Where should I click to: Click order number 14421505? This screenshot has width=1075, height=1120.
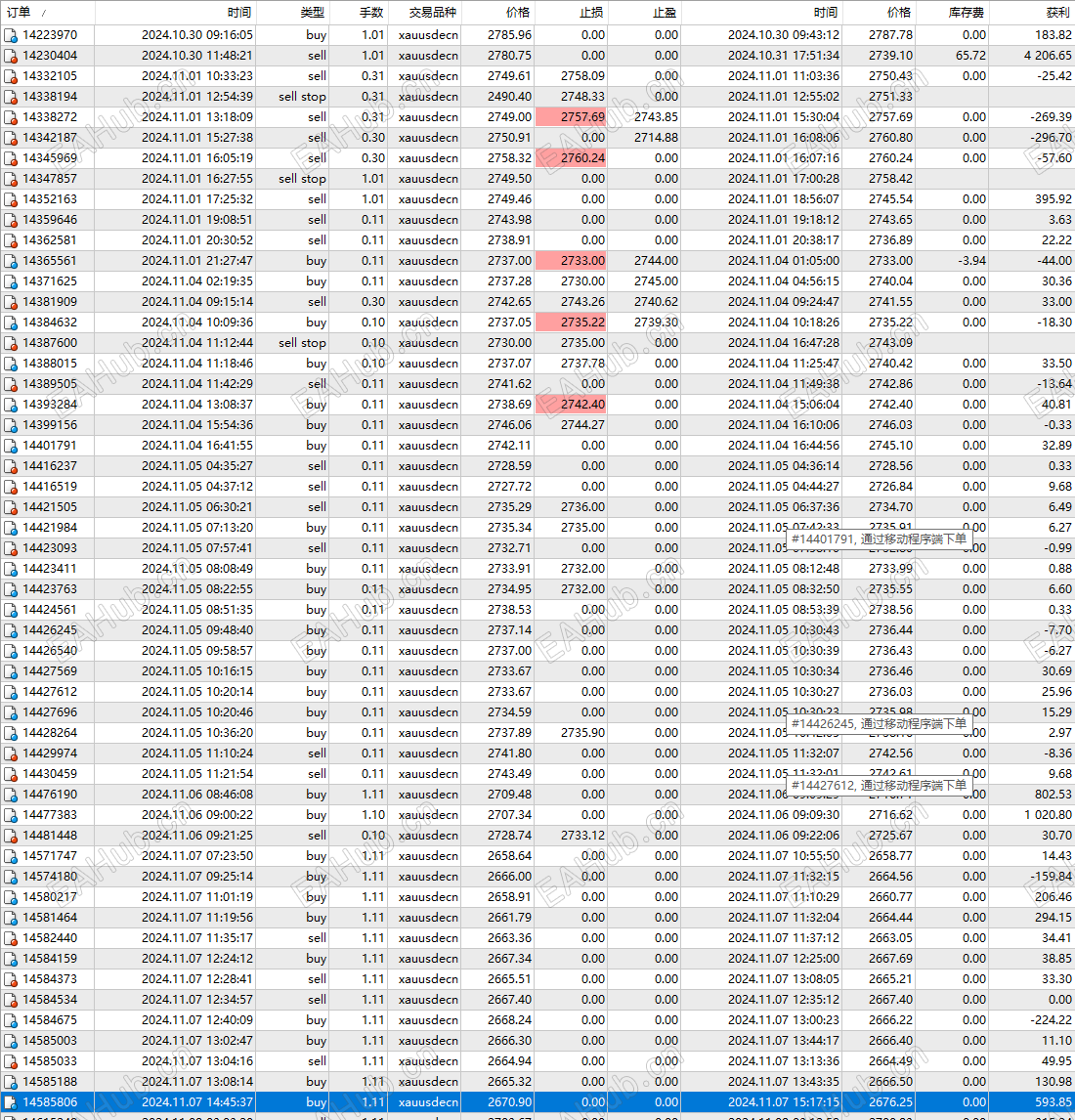click(x=50, y=507)
